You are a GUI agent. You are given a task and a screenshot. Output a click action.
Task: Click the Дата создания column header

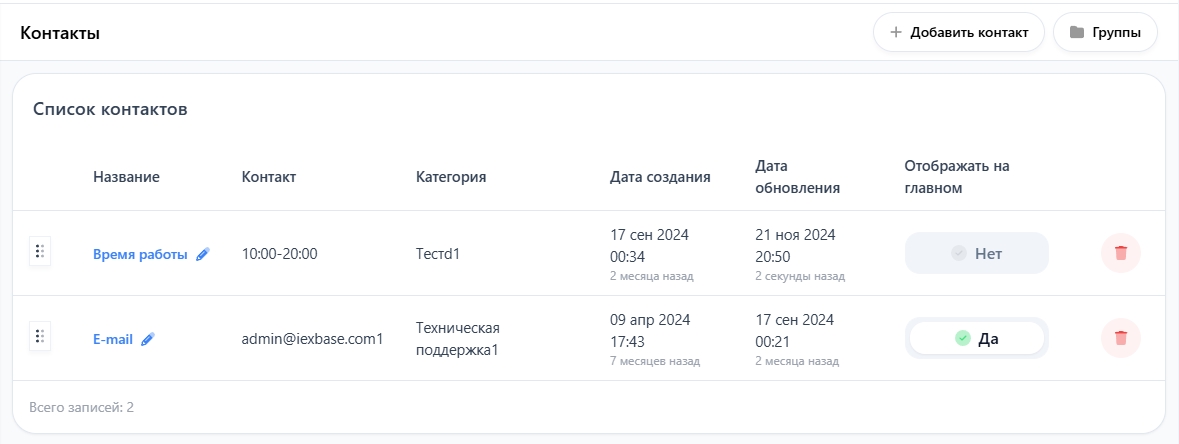coord(659,177)
